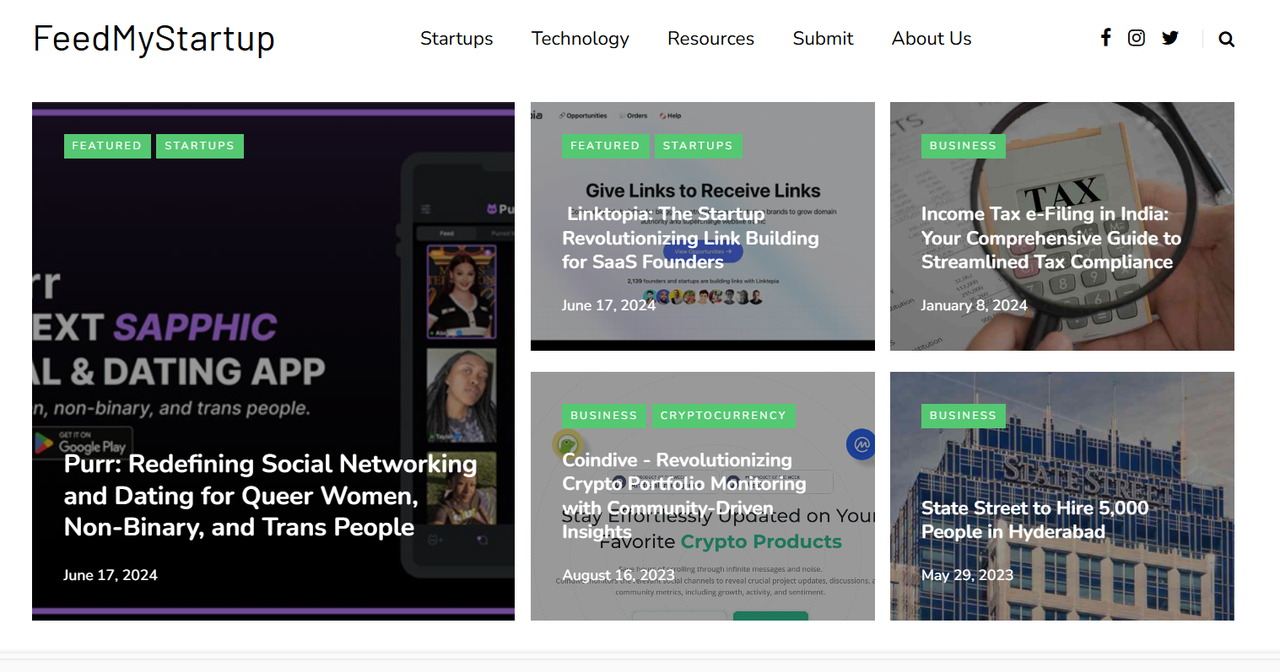Click BUSINESS tag on Income Tax card
Viewport: 1280px width, 672px height.
pos(963,146)
